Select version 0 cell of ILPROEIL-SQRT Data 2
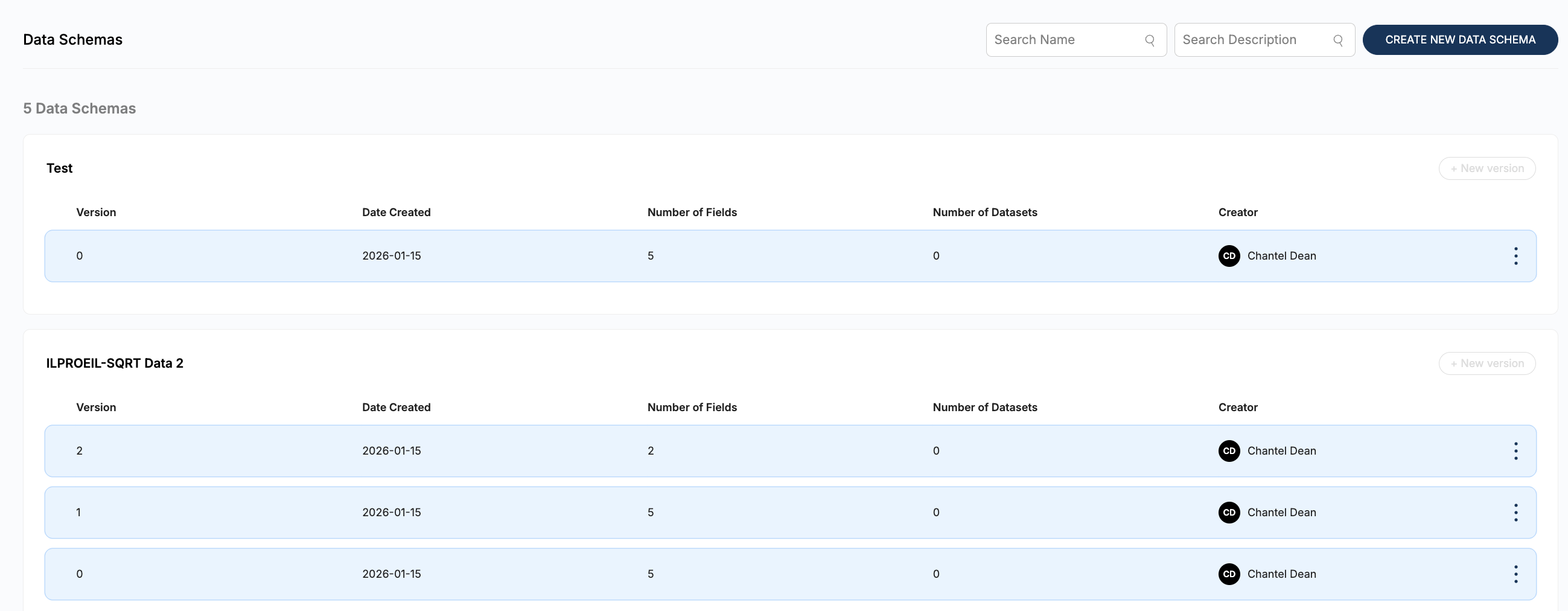The image size is (1568, 611). click(79, 574)
